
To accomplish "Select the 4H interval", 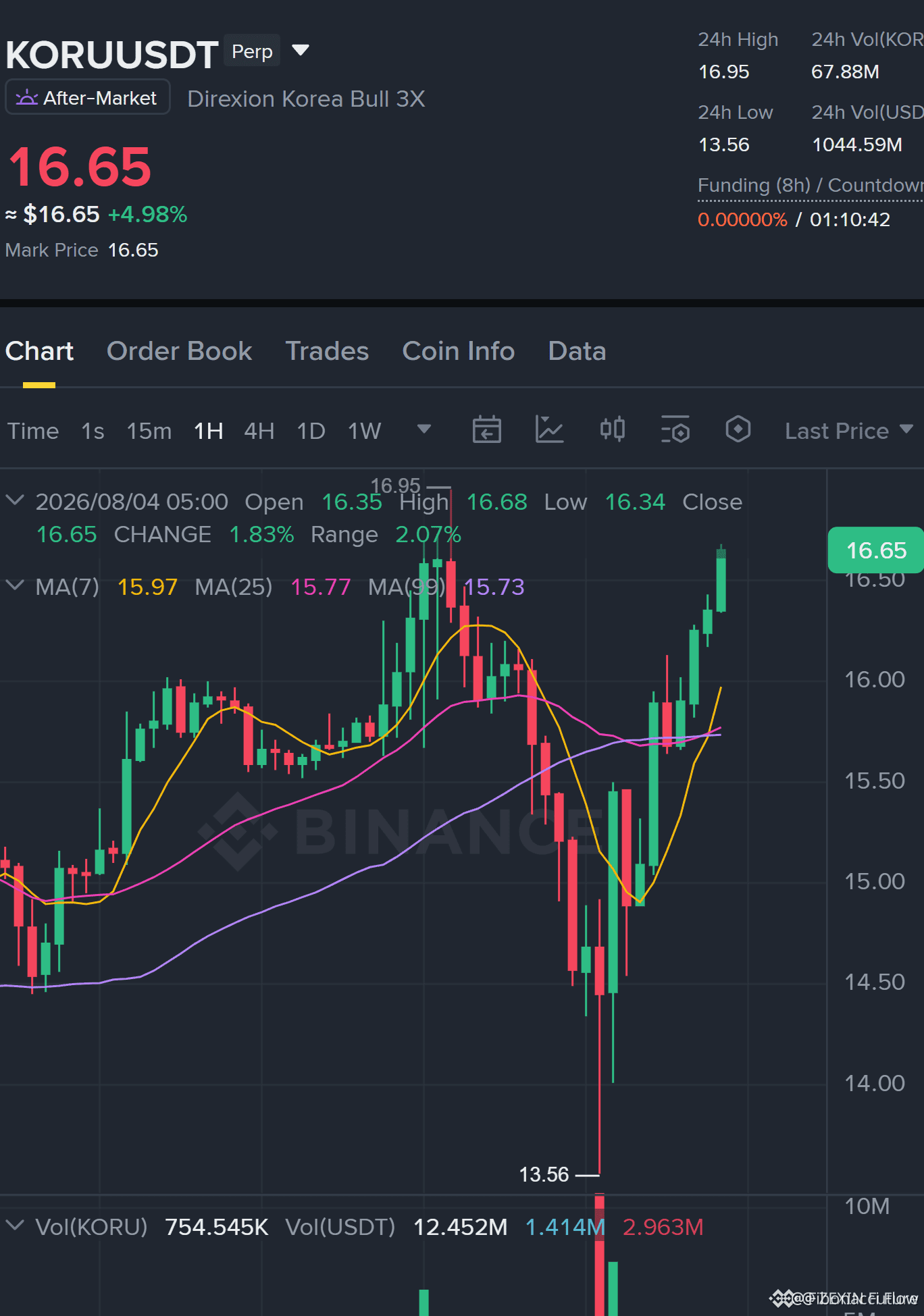I will (259, 431).
